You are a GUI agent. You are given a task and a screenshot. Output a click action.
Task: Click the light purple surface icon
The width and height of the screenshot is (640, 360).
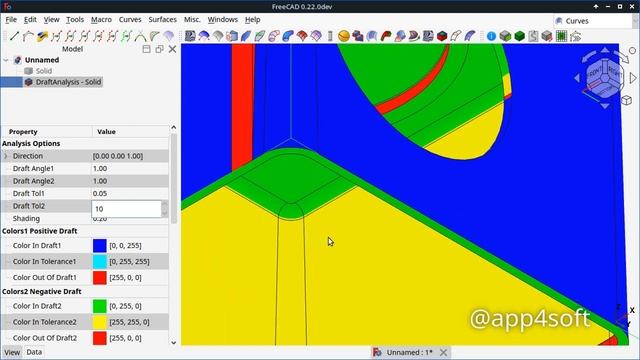(x=169, y=36)
